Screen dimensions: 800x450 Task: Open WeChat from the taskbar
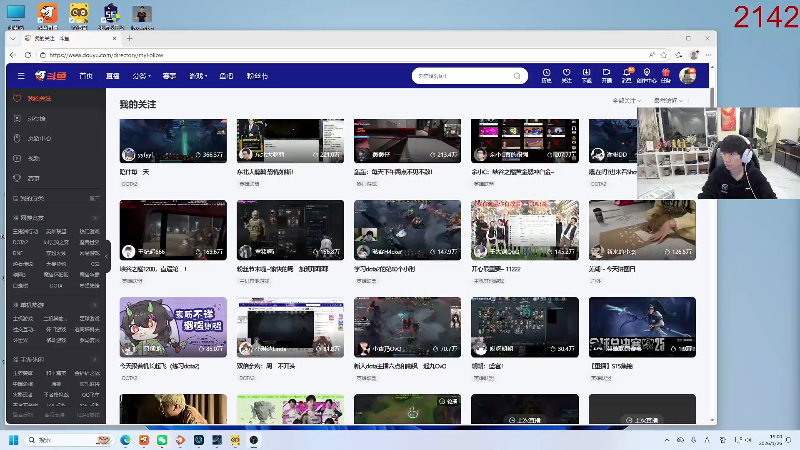point(162,440)
